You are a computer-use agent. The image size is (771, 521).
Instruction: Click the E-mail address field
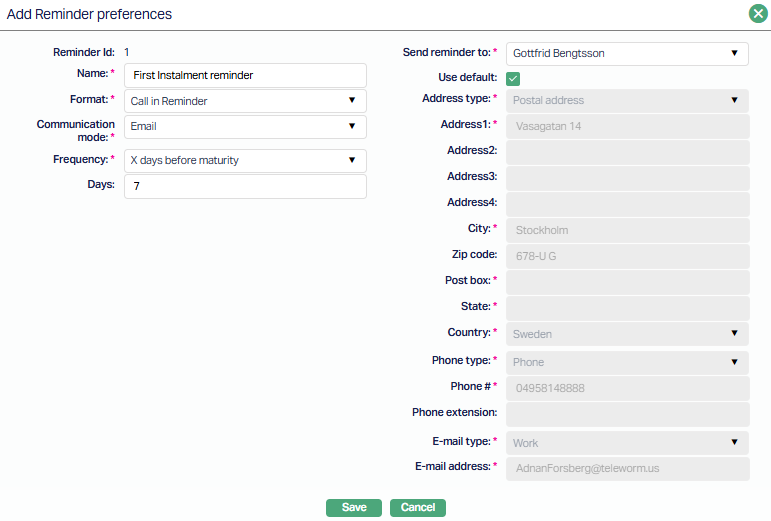[627, 468]
